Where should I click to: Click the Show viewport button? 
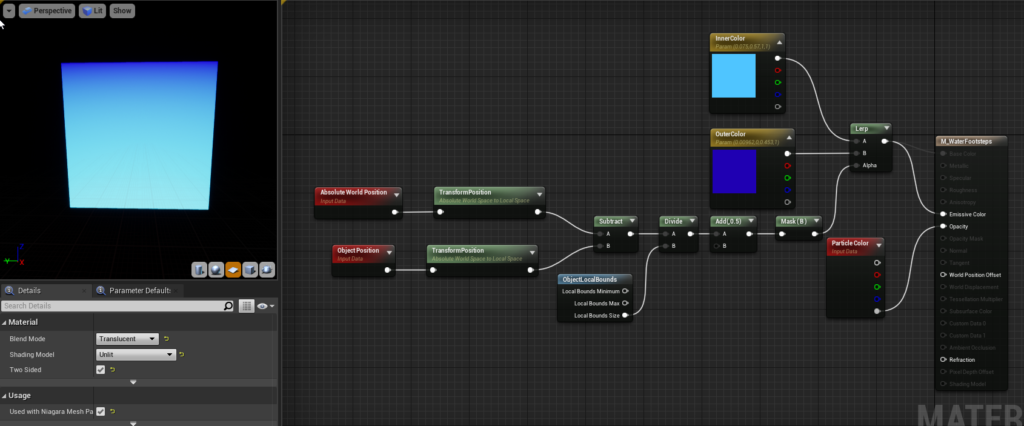coord(122,11)
